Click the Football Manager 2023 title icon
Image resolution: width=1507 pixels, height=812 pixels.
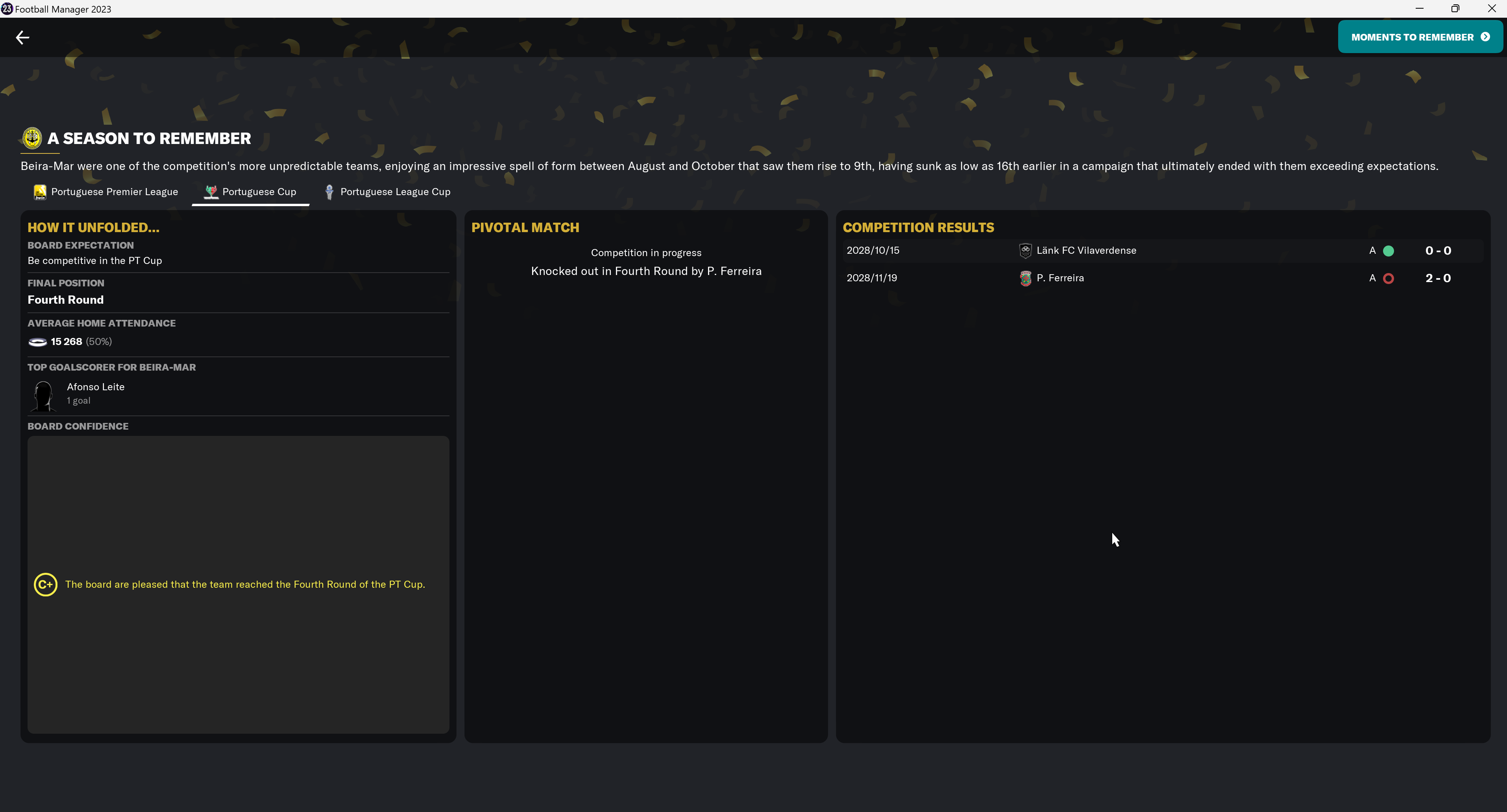pos(6,8)
